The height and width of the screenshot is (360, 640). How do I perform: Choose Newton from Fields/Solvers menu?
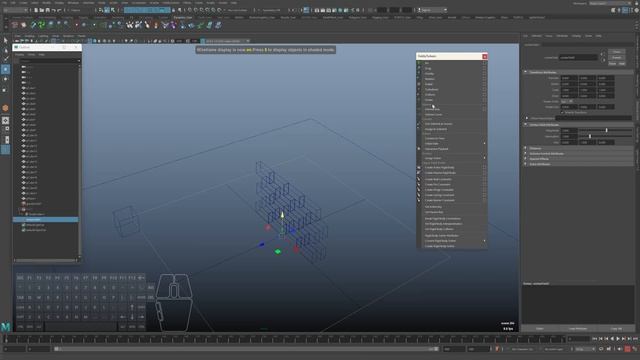pyautogui.click(x=429, y=79)
